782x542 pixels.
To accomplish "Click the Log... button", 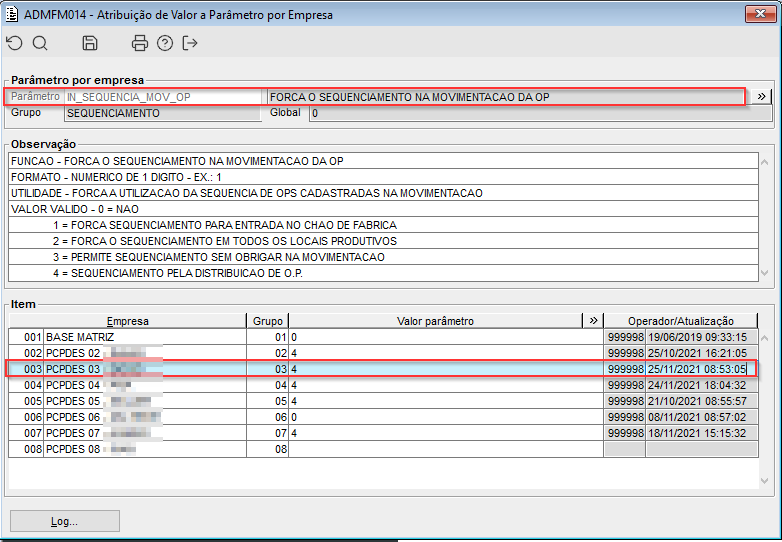I will [65, 521].
